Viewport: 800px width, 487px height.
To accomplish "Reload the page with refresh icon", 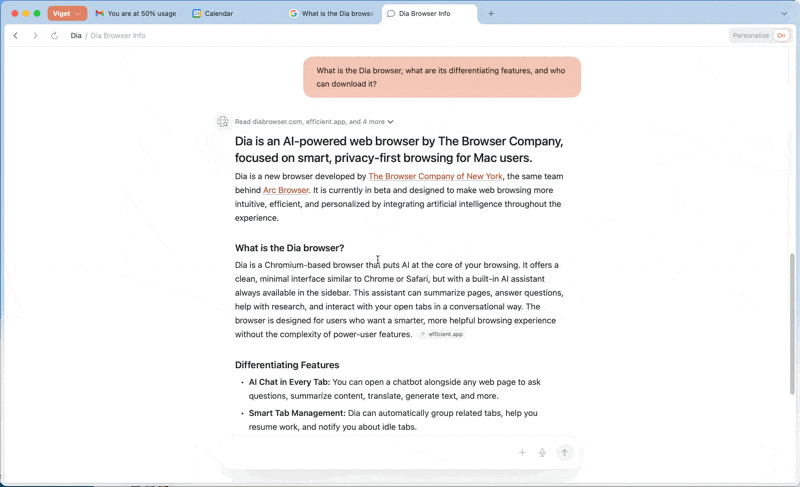I will click(x=55, y=36).
